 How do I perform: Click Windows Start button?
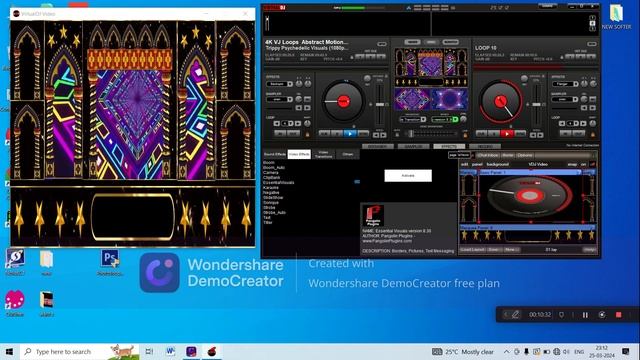click(x=9, y=351)
